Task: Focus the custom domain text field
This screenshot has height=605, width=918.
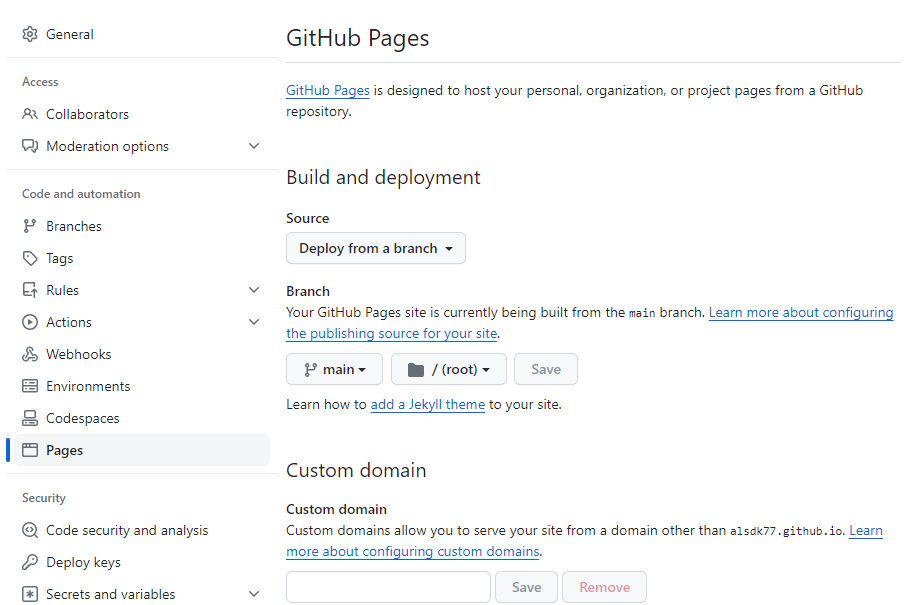Action: [388, 587]
